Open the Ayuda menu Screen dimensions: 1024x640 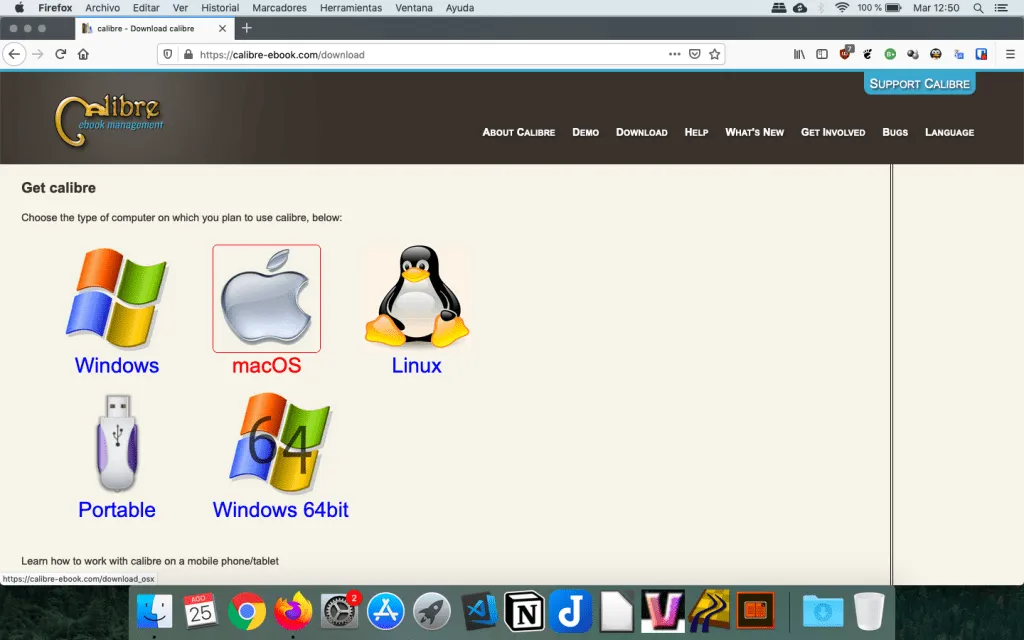pos(460,8)
